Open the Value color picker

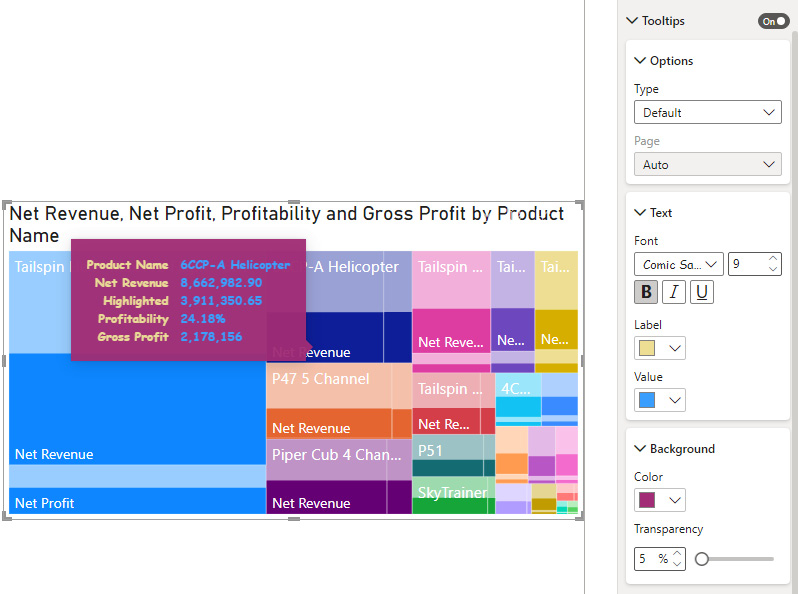[660, 400]
